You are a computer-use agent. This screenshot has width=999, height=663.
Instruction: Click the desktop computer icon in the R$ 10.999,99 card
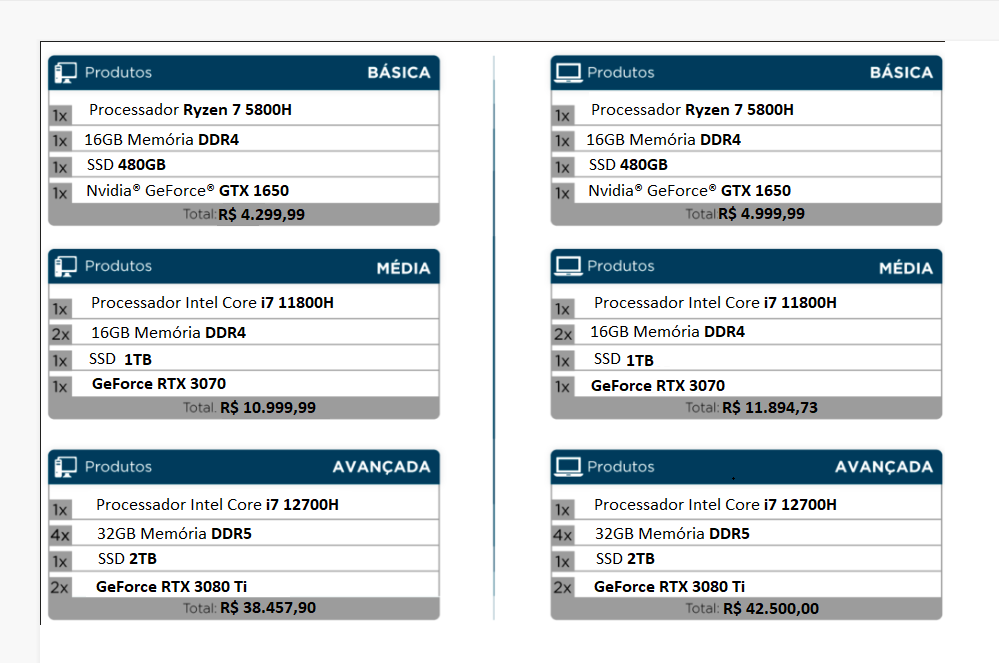(65, 266)
